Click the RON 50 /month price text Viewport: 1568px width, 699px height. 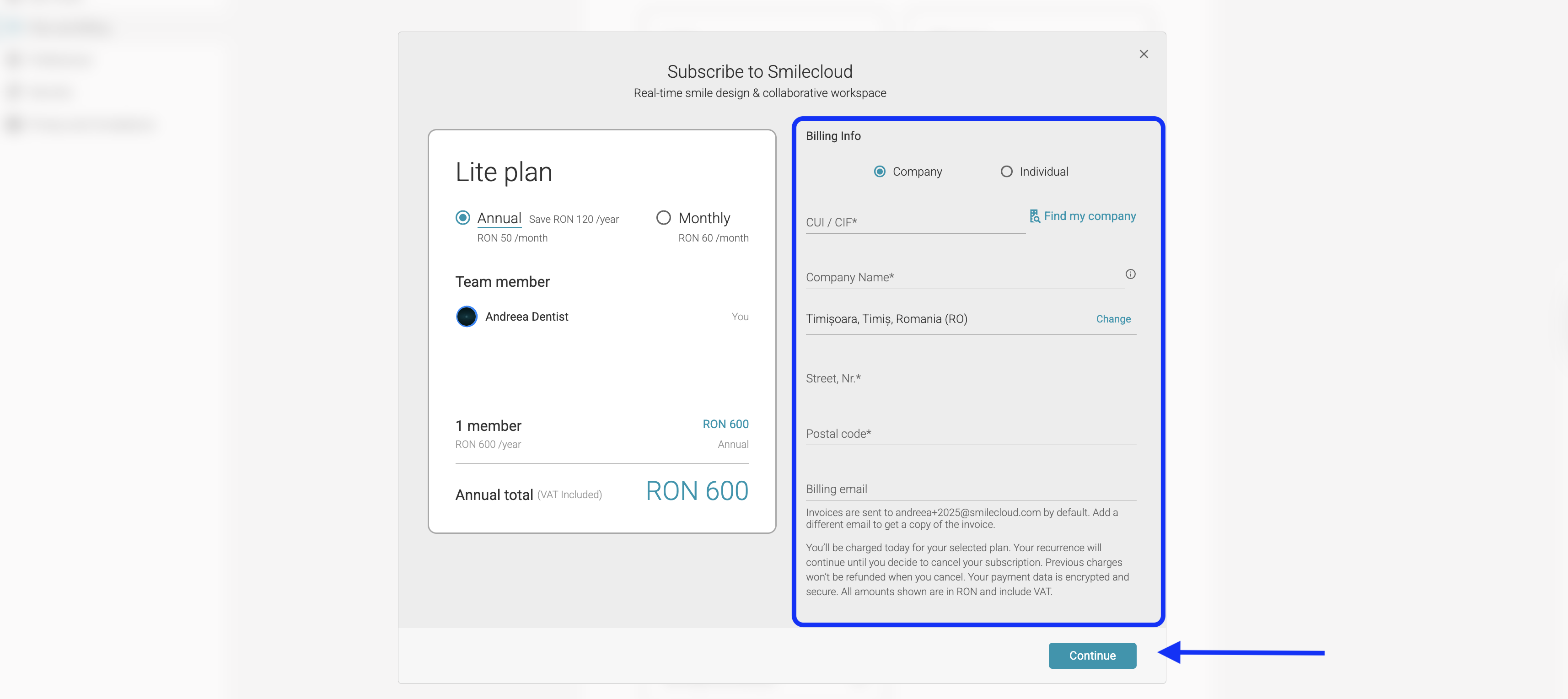point(512,238)
